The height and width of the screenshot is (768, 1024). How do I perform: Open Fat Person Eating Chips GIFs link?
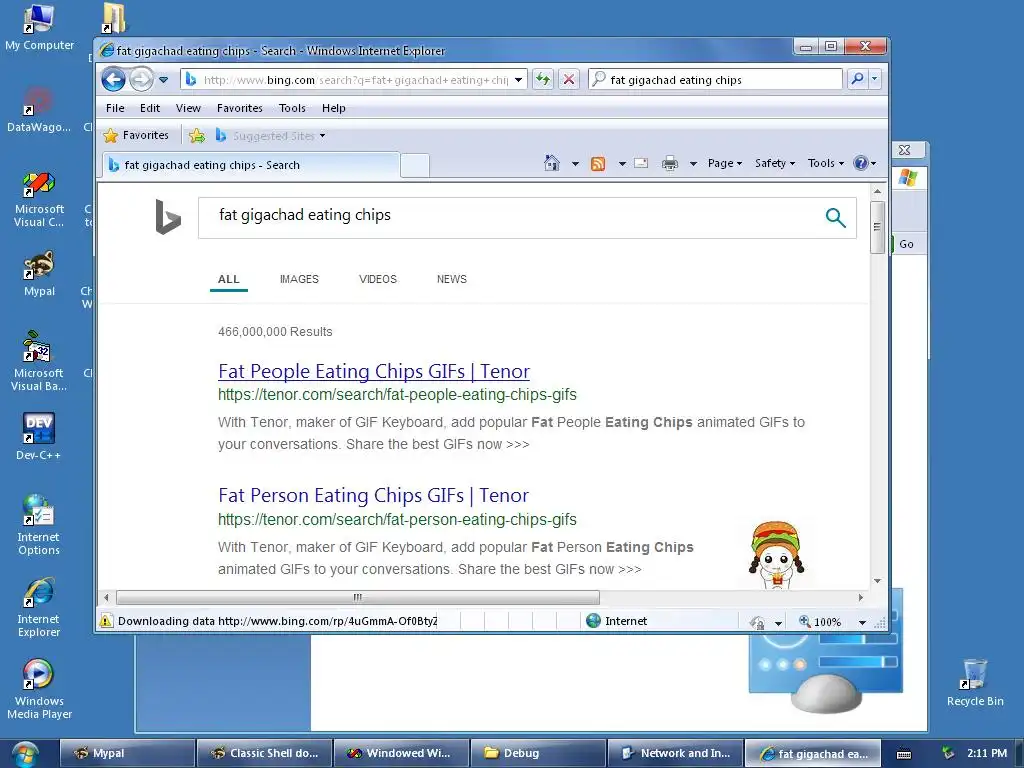pos(374,496)
